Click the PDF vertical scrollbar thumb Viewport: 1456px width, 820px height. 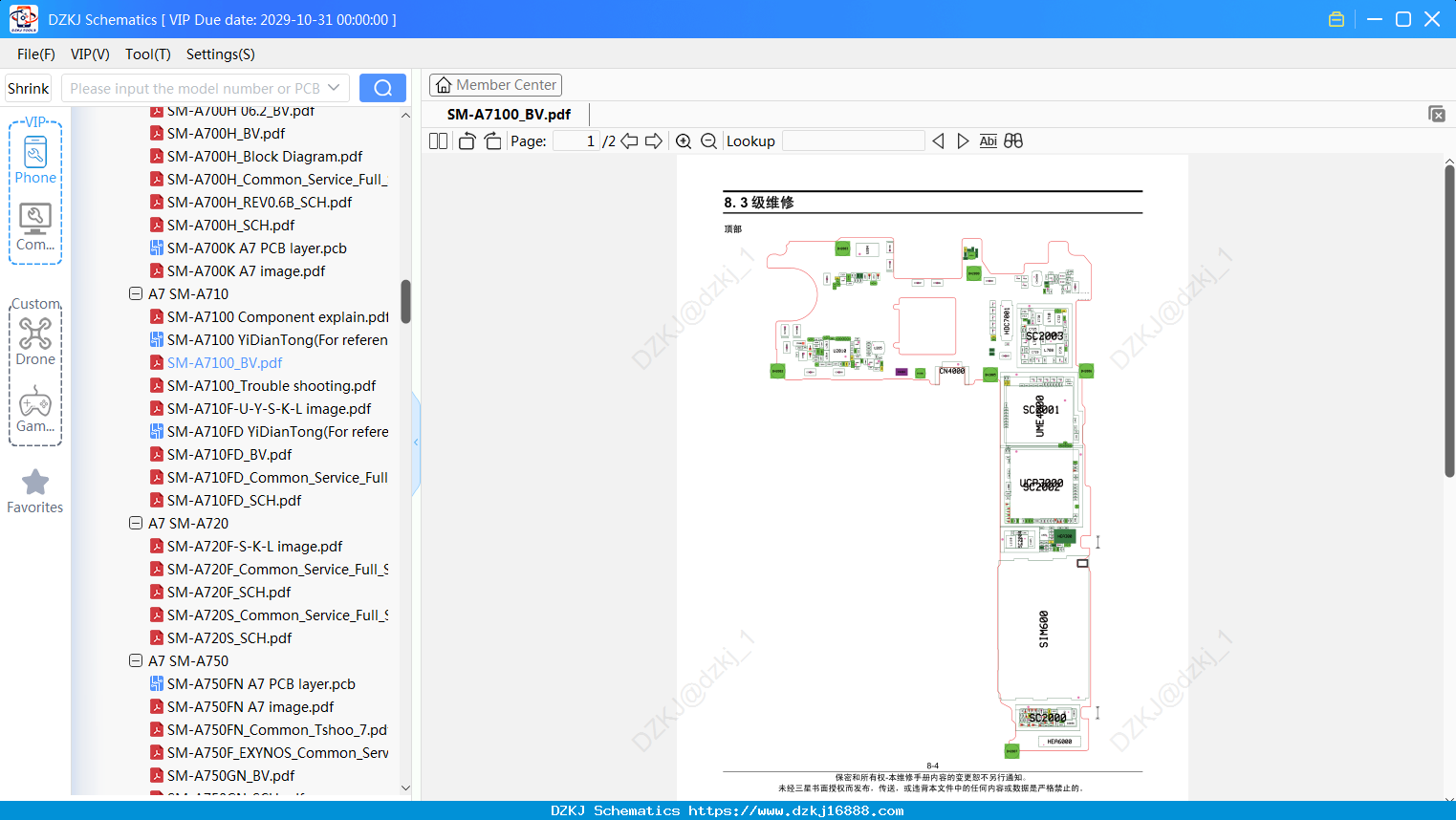[1449, 321]
